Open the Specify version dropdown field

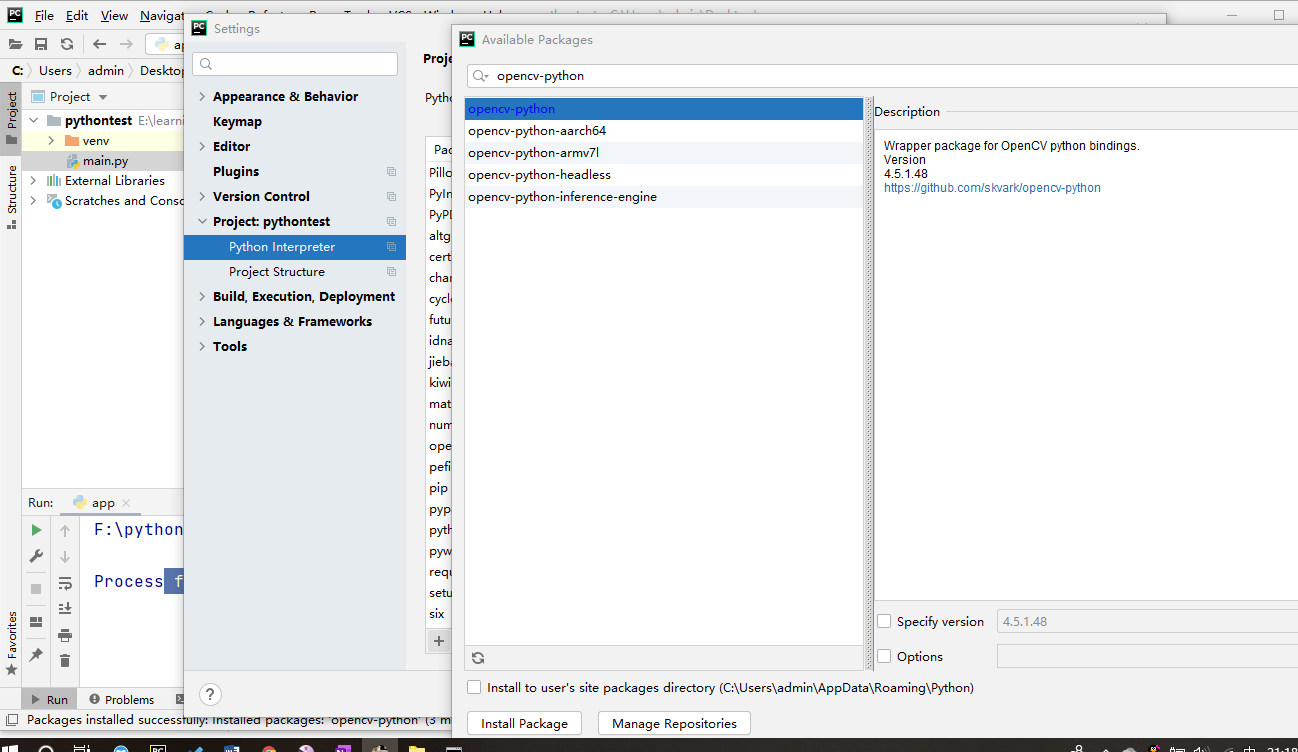pyautogui.click(x=1147, y=621)
